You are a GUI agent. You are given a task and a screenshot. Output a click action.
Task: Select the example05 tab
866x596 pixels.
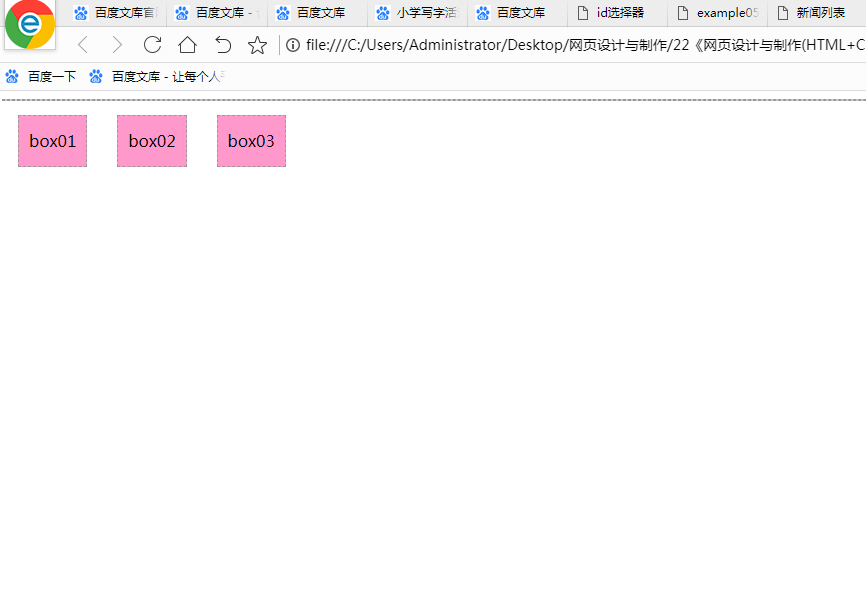717,13
